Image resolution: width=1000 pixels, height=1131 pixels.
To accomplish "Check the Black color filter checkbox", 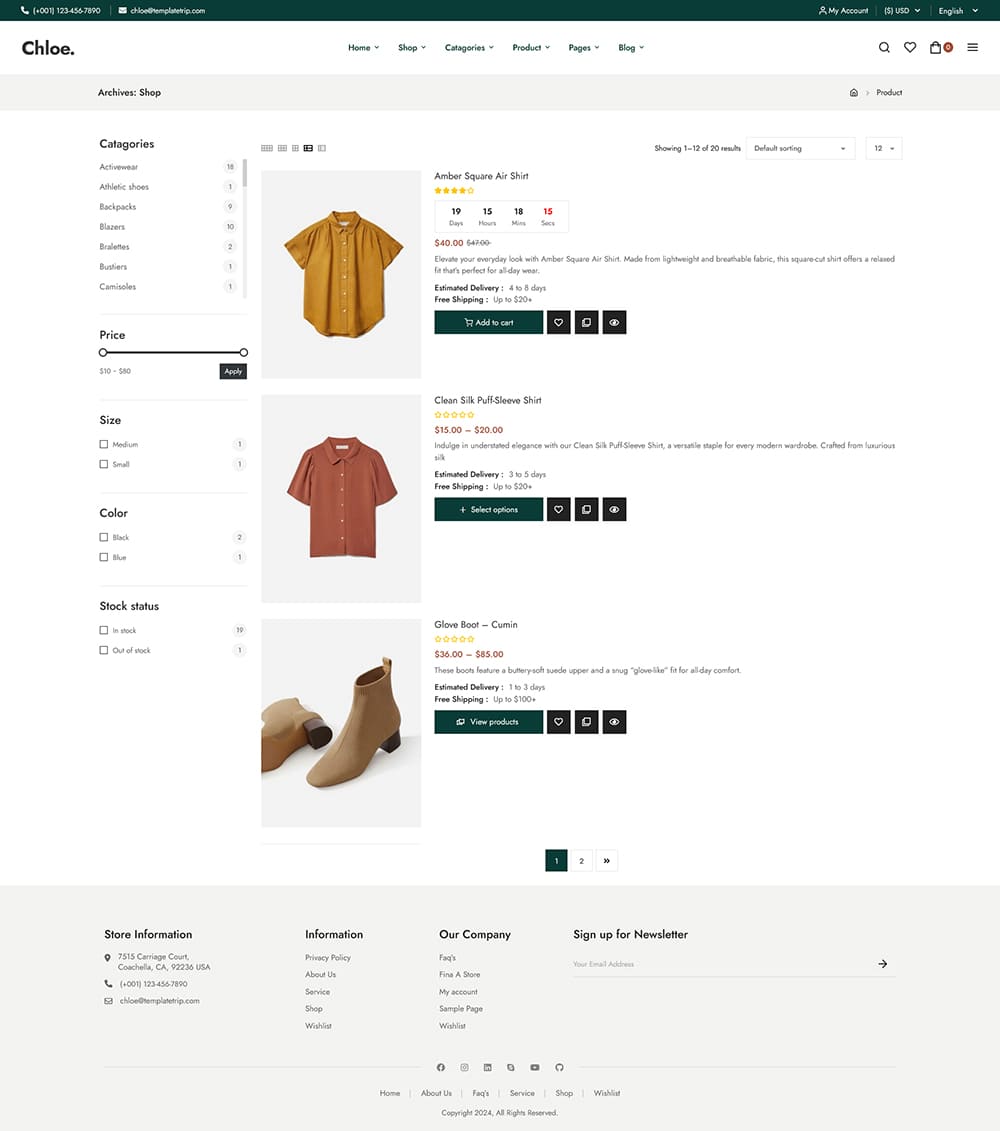I will [104, 537].
